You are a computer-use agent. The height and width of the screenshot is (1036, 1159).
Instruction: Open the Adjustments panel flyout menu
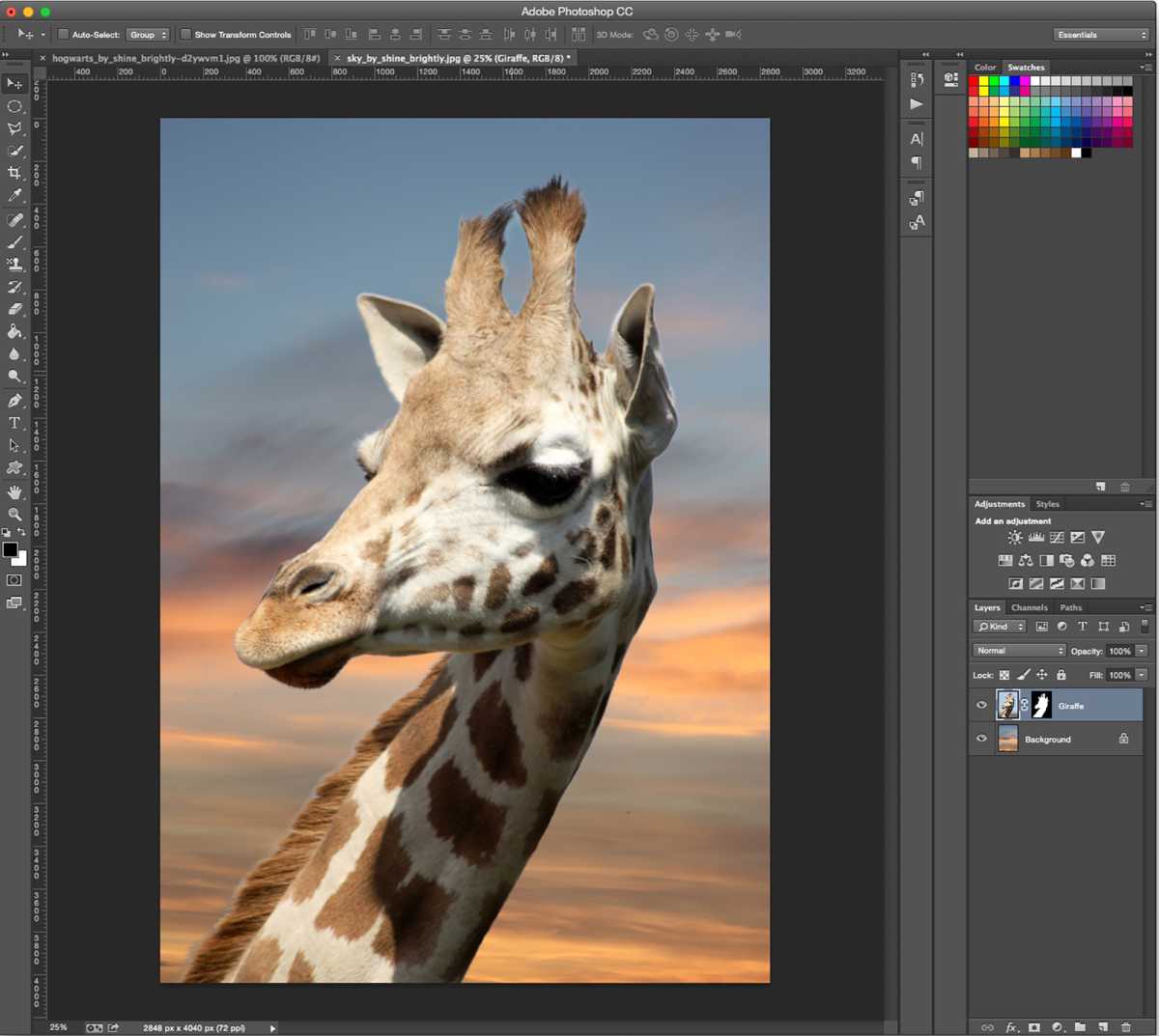click(1146, 504)
